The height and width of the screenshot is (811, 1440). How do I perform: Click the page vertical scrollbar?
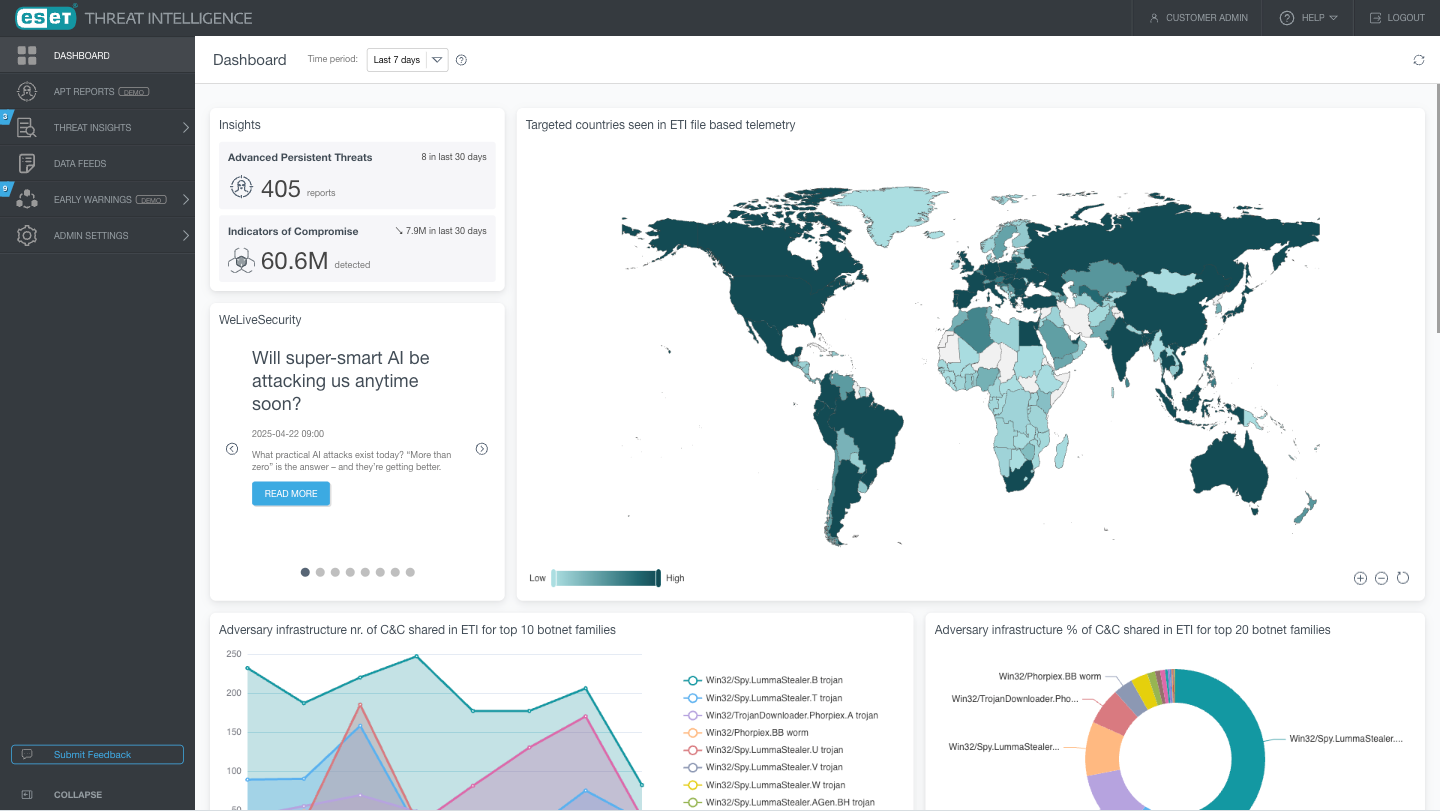[1437, 210]
